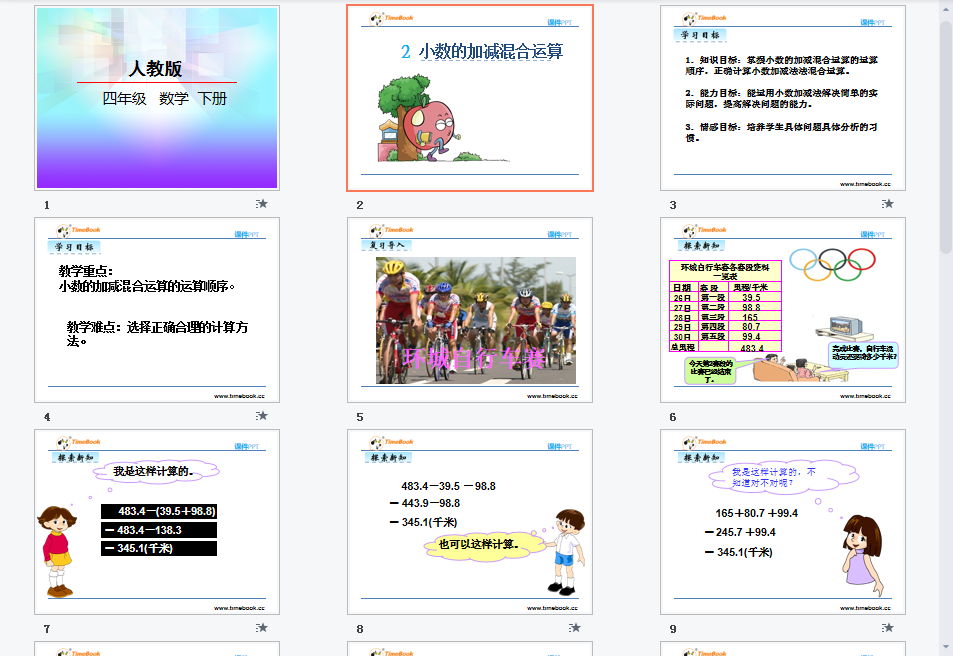Click slide number label 5
953x656 pixels.
[x=360, y=417]
